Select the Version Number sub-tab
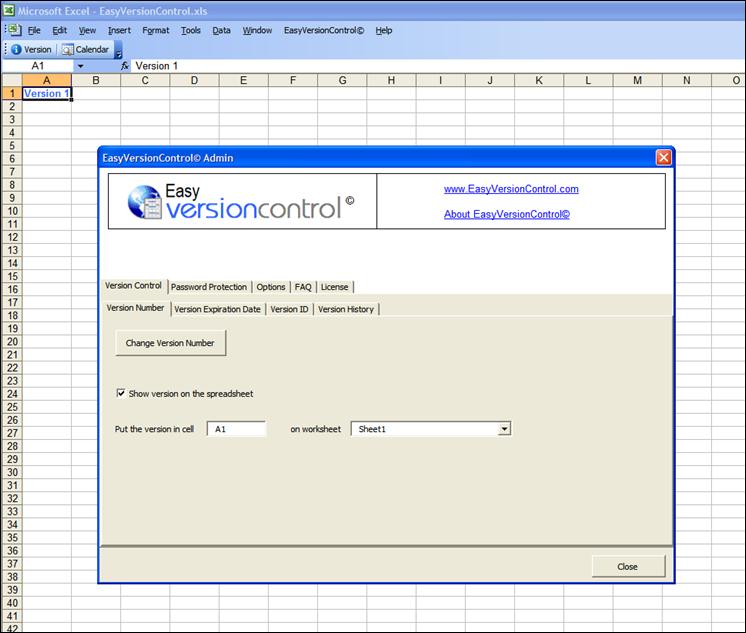Screen dimensions: 746x633 point(136,308)
